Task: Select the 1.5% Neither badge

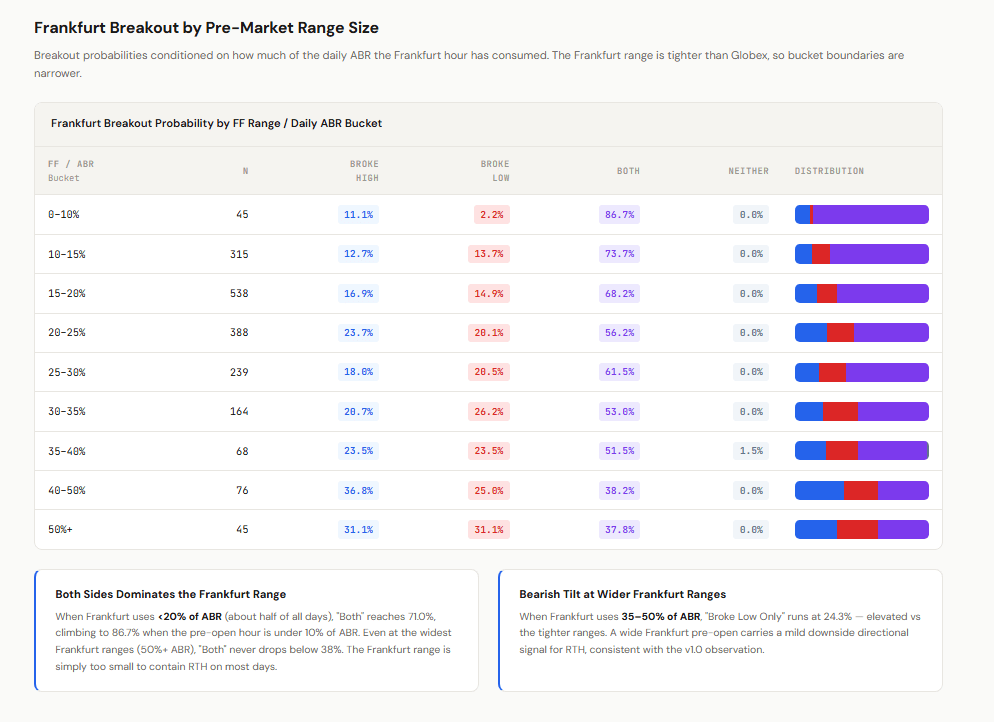Action: [751, 451]
